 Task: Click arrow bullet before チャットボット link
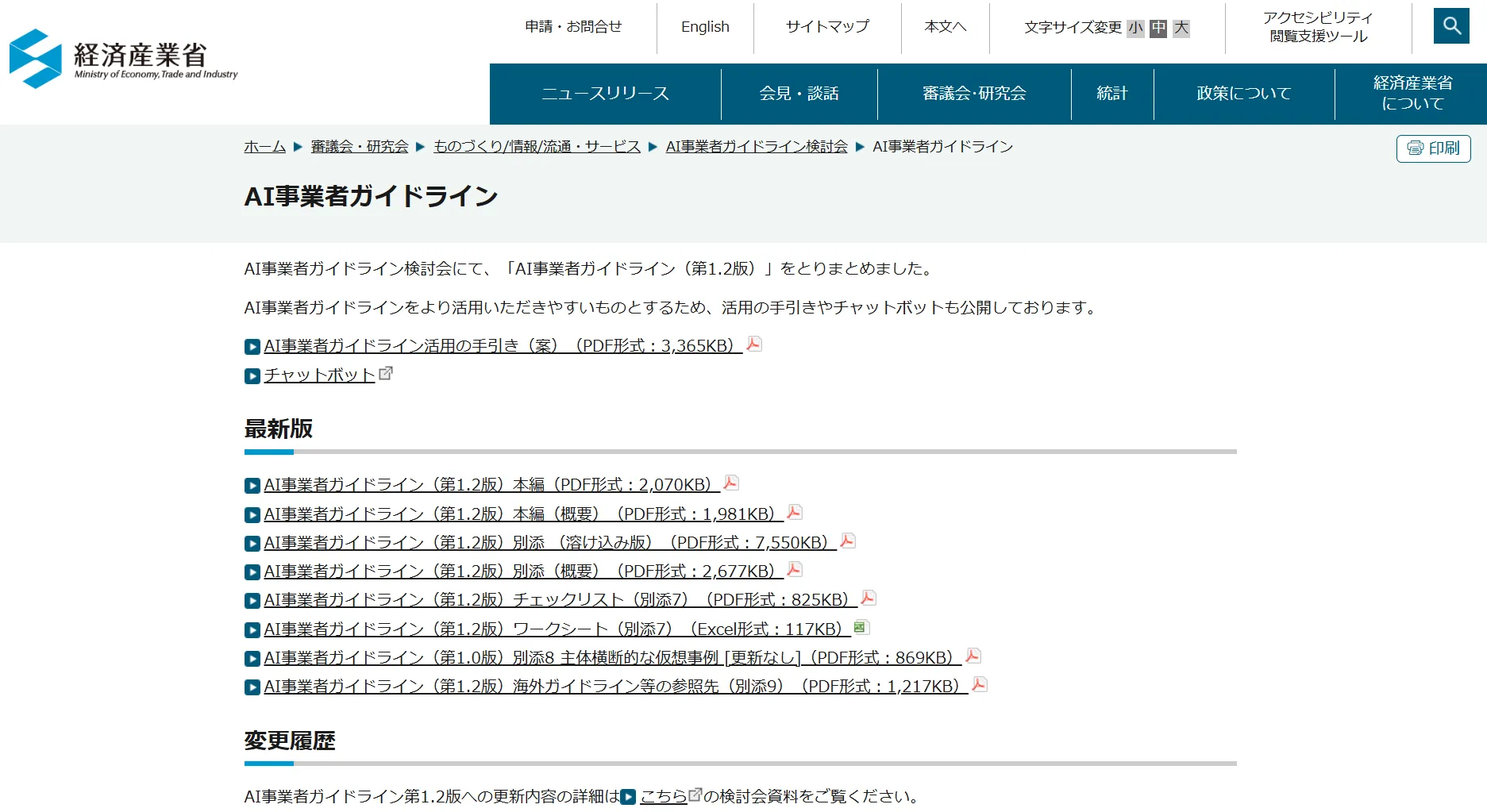pos(252,376)
